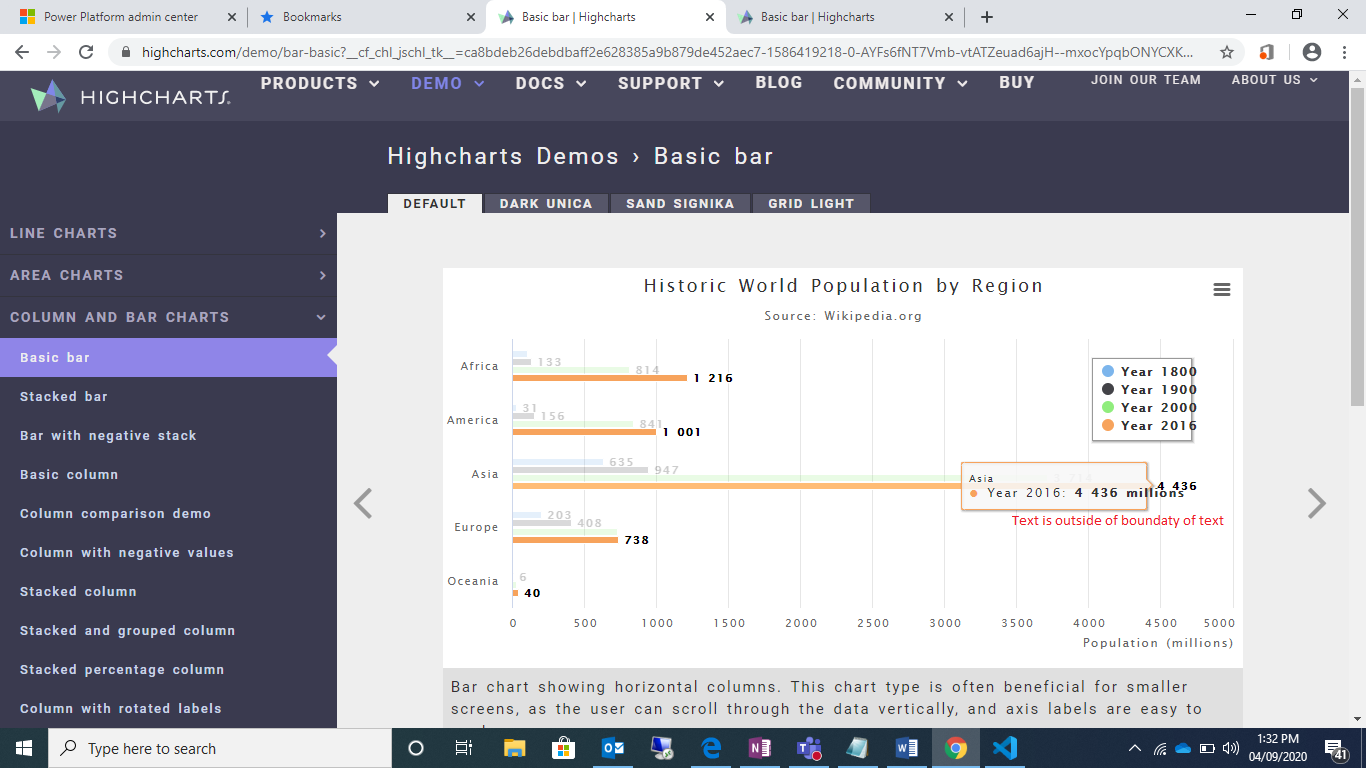Open Outlook from the taskbar
This screenshot has width=1366, height=768.
pyautogui.click(x=612, y=748)
